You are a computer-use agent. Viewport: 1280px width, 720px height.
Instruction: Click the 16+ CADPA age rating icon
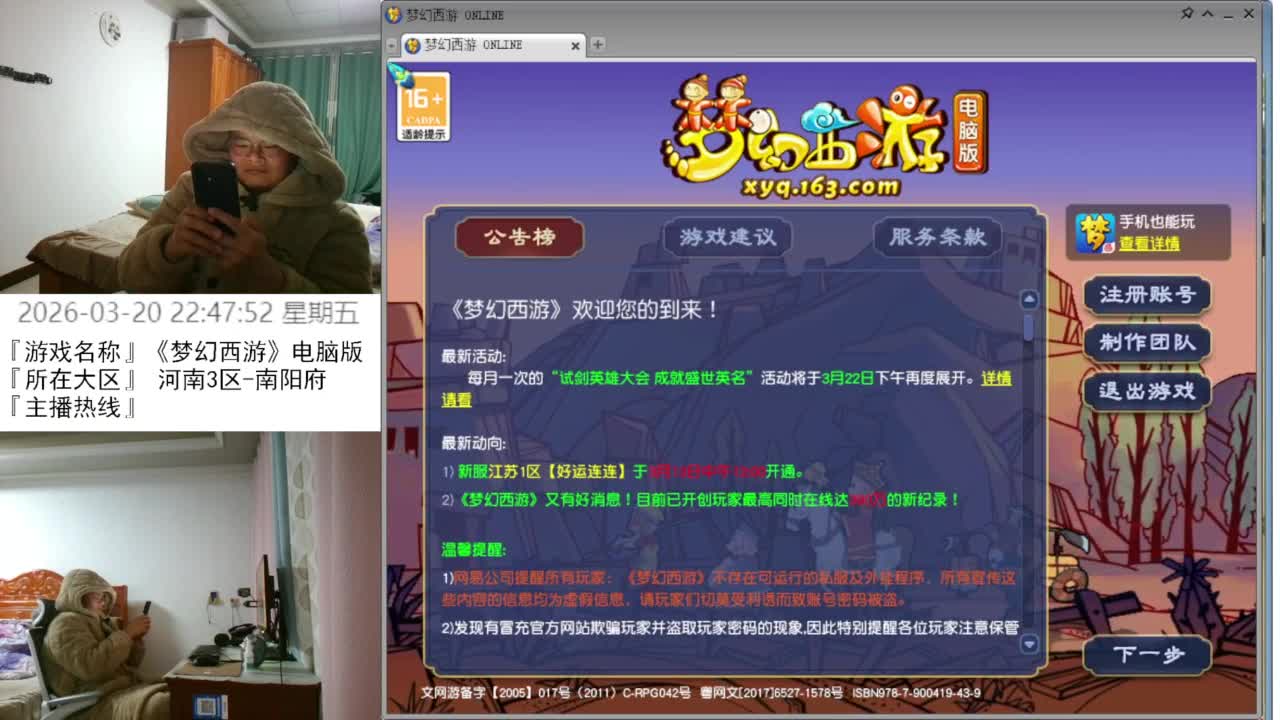(x=424, y=107)
